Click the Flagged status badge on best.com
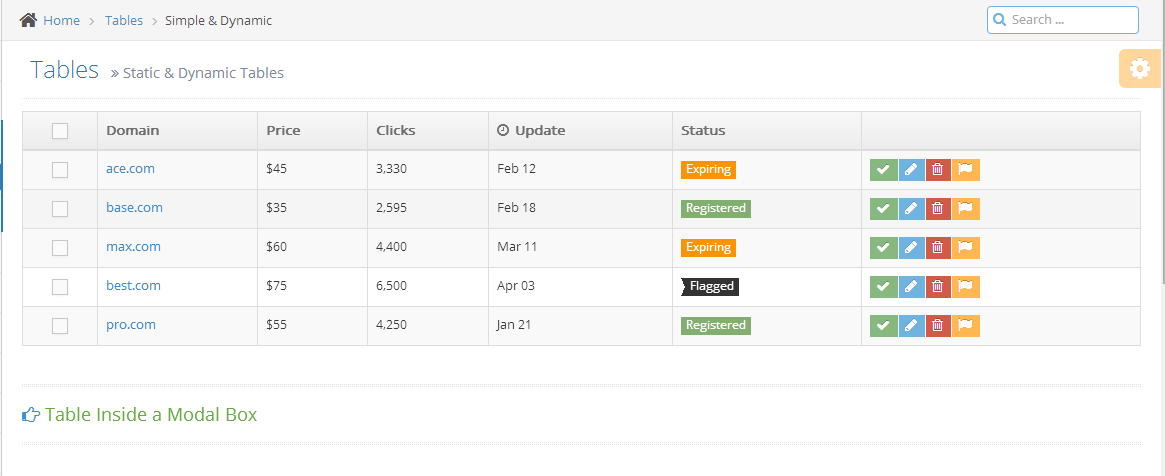 coord(710,286)
